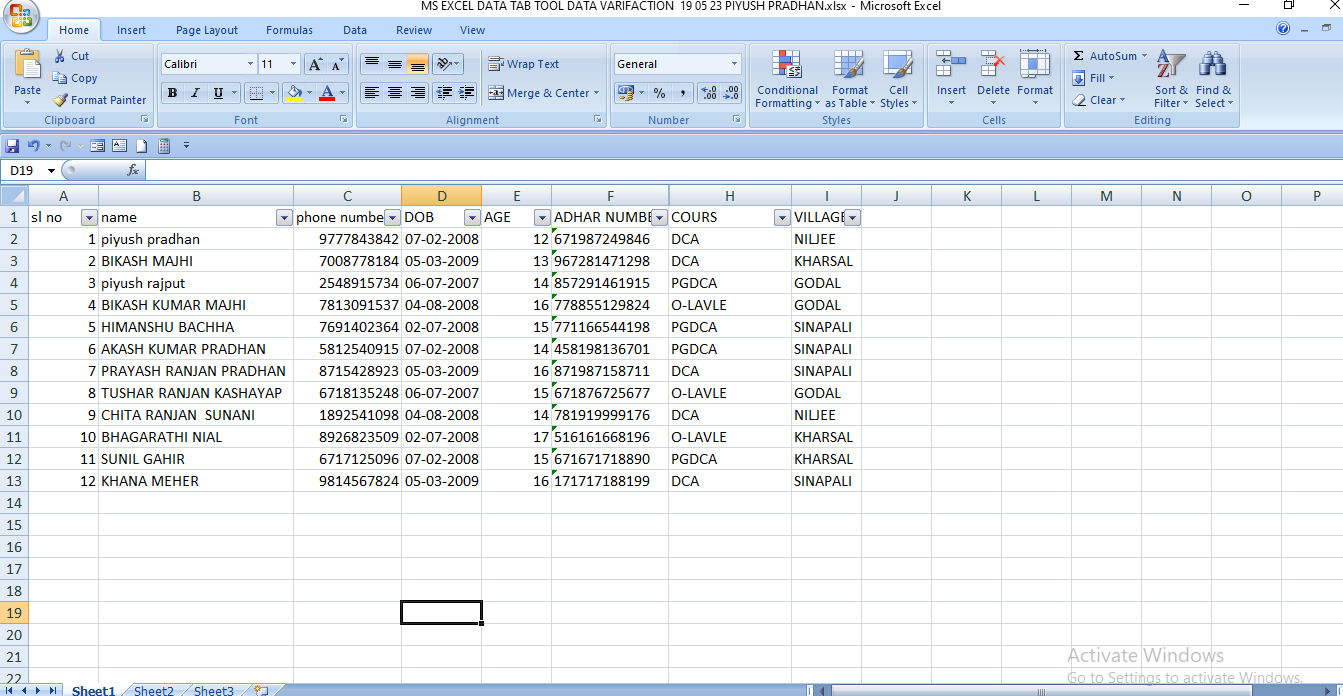Viewport: 1343px width, 696px height.
Task: Apply the yellow Fill Color swatch
Action: (293, 93)
